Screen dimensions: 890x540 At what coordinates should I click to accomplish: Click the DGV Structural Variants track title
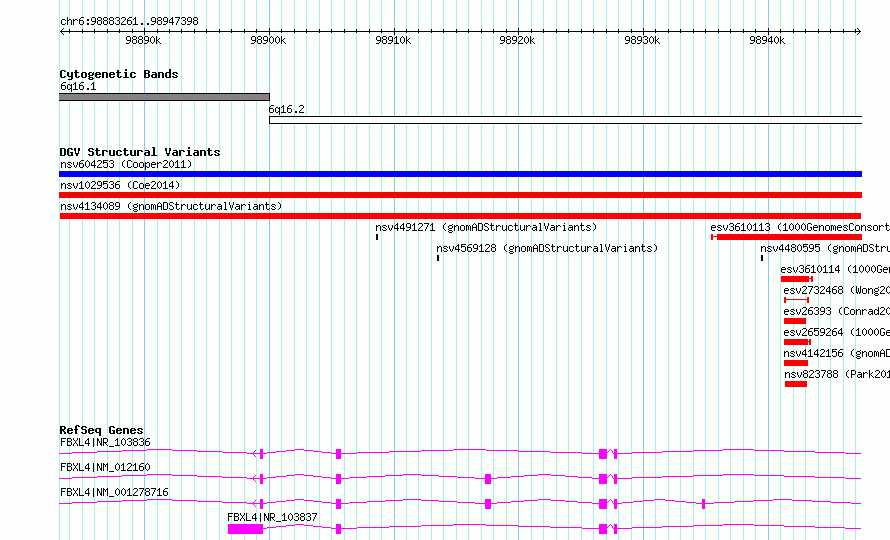pyautogui.click(x=140, y=152)
